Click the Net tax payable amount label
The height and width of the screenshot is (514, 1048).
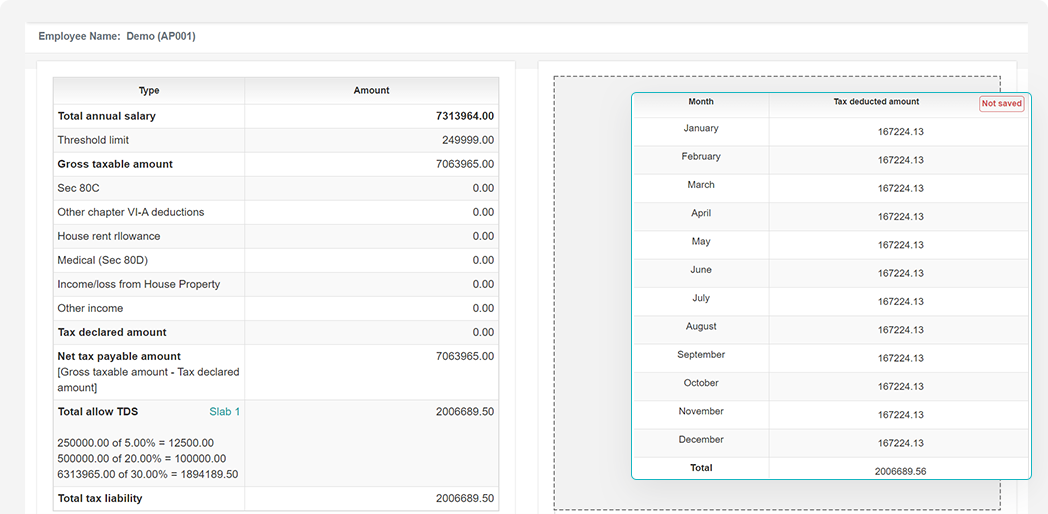pyautogui.click(x=119, y=356)
